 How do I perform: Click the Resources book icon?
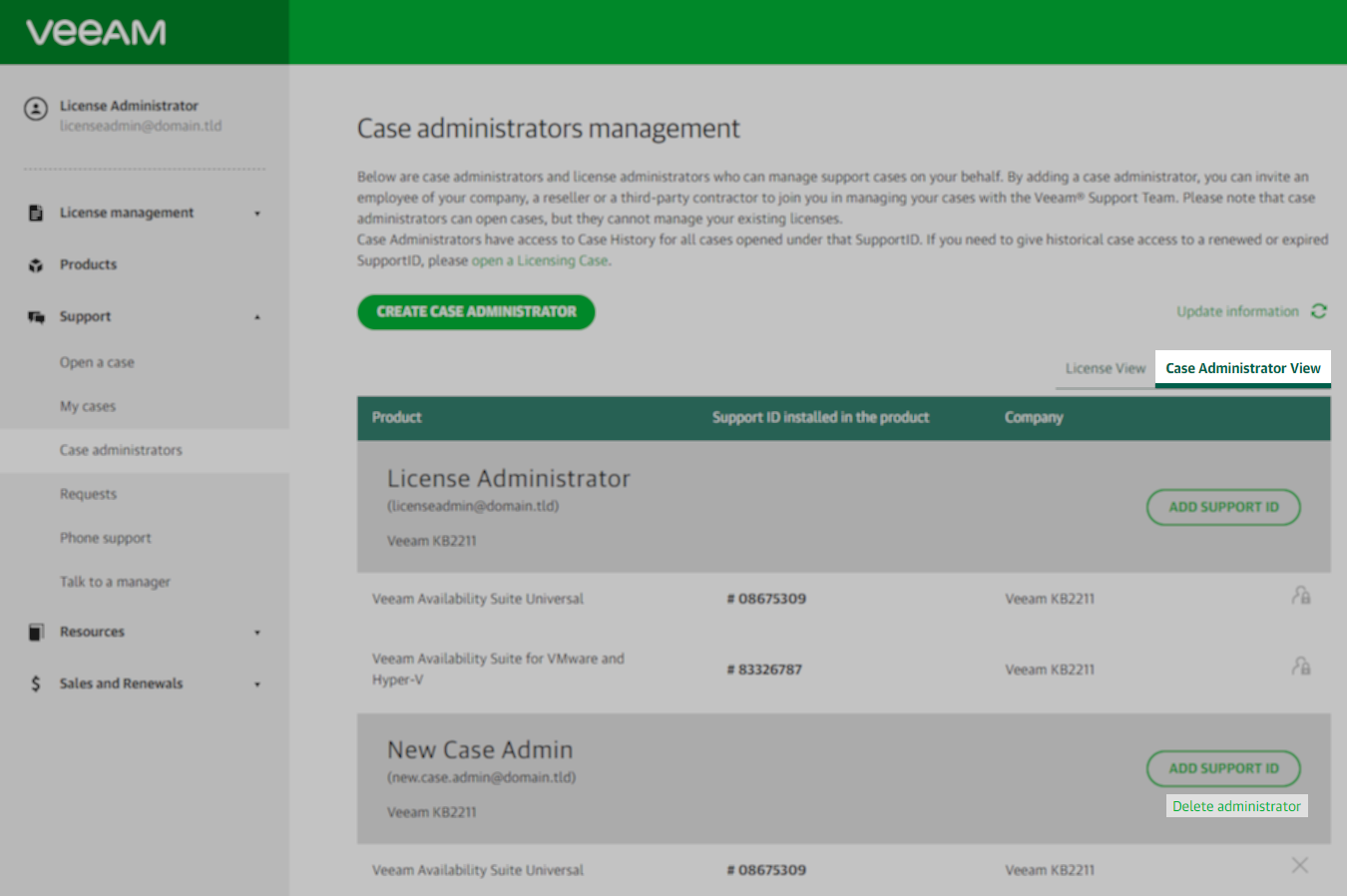[x=36, y=632]
